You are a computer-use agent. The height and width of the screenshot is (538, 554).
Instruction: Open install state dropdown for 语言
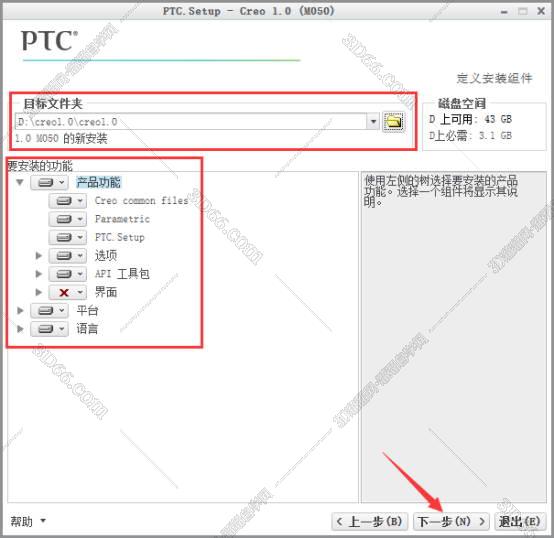pos(49,329)
